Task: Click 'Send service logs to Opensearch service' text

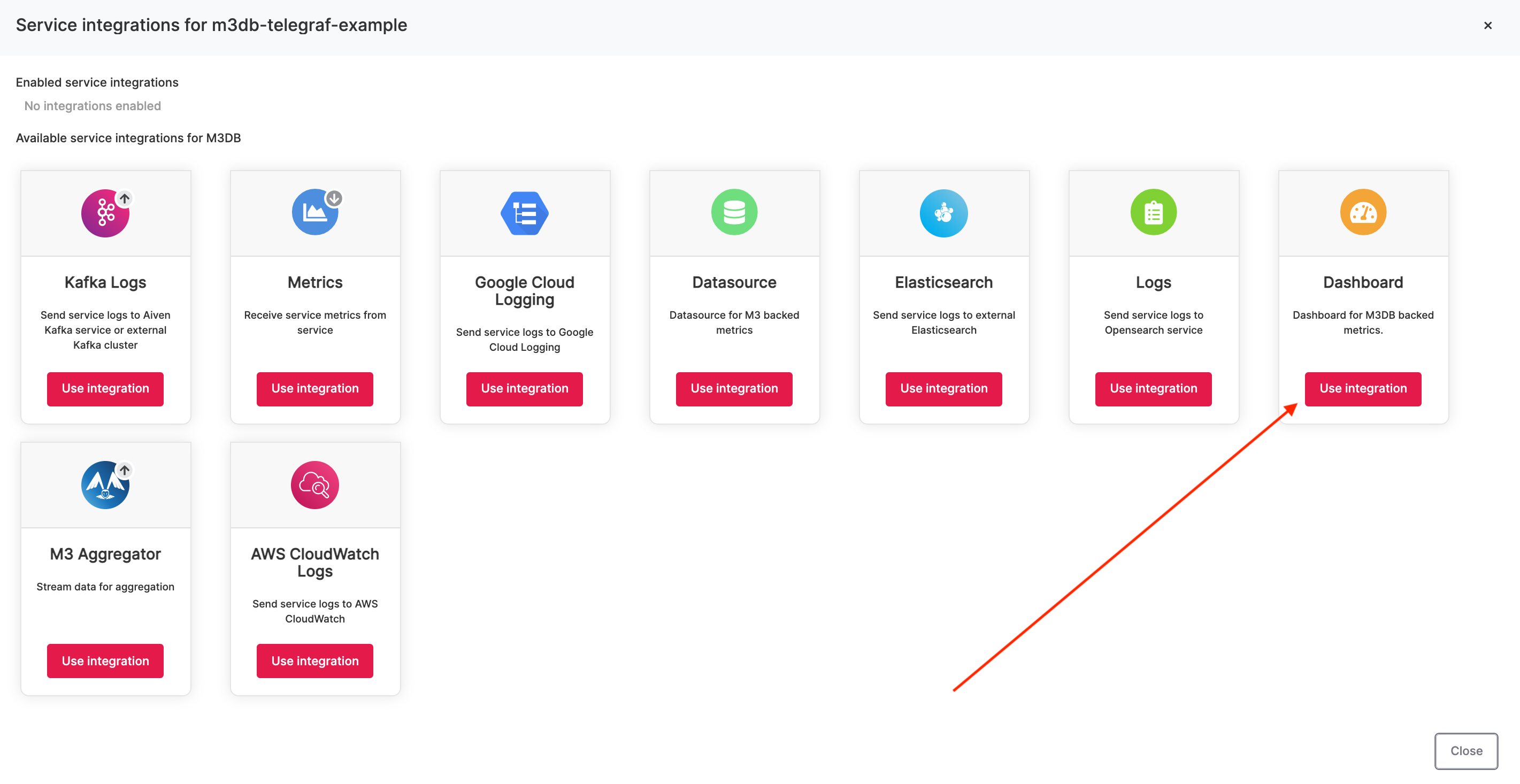Action: click(1153, 322)
